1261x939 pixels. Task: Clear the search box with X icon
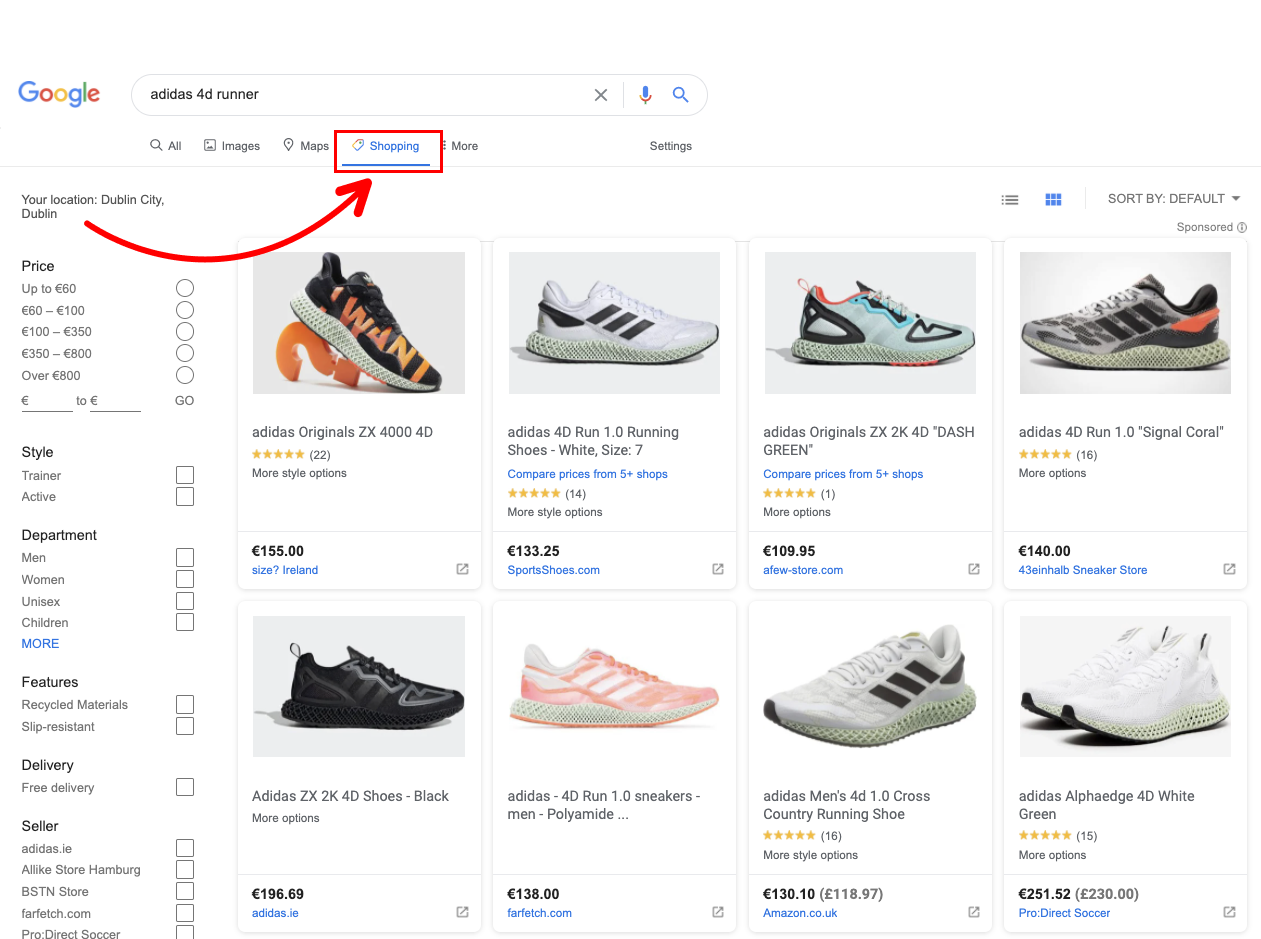tap(601, 95)
